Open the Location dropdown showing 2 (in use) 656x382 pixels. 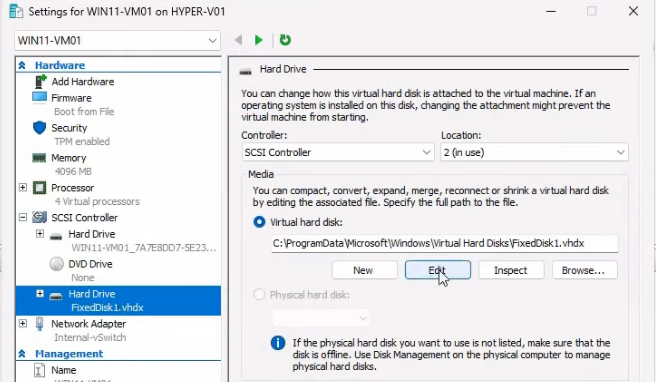tap(534, 152)
